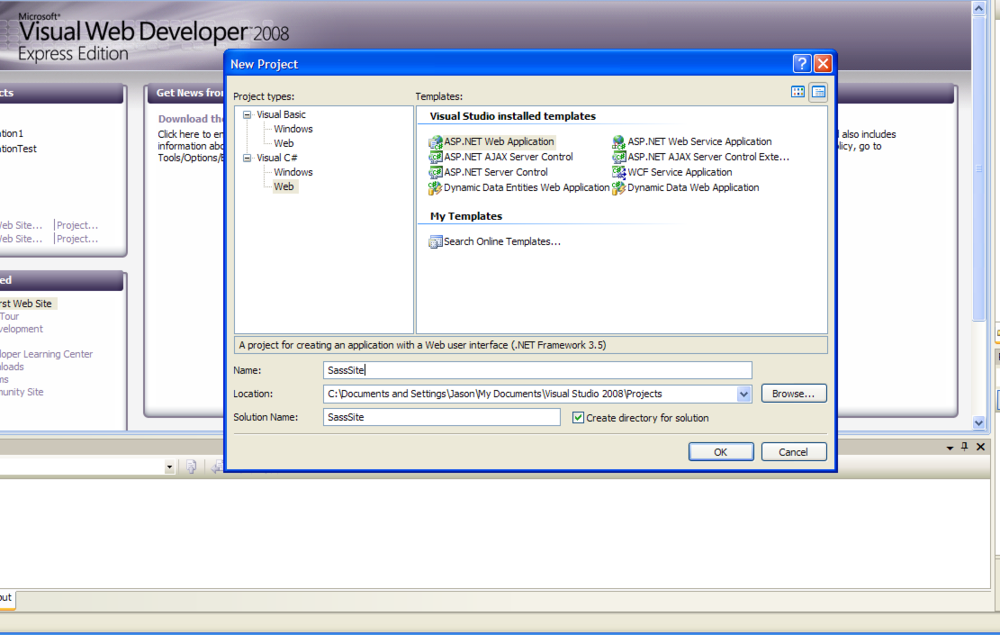Click the Start Page scrollbar down arrow
The height and width of the screenshot is (635, 1000).
979,422
